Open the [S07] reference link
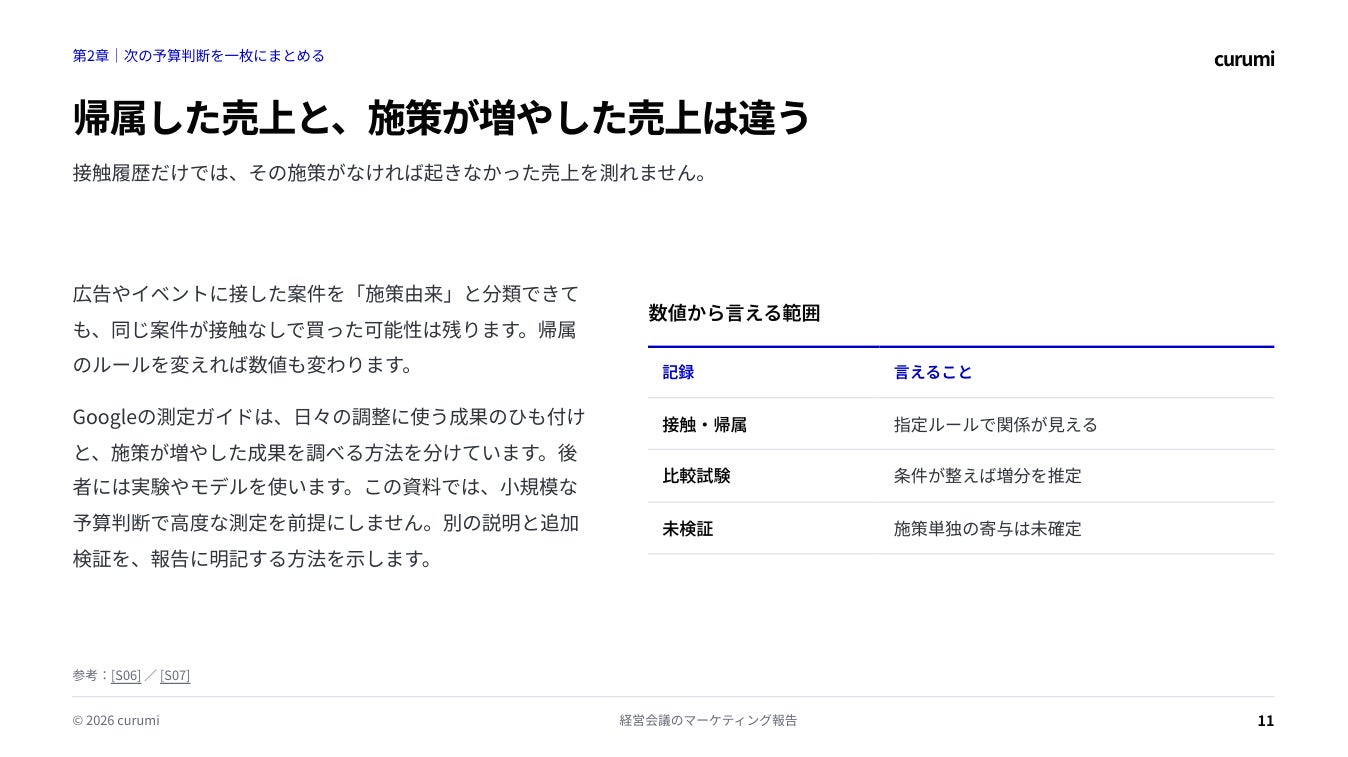 tap(175, 675)
